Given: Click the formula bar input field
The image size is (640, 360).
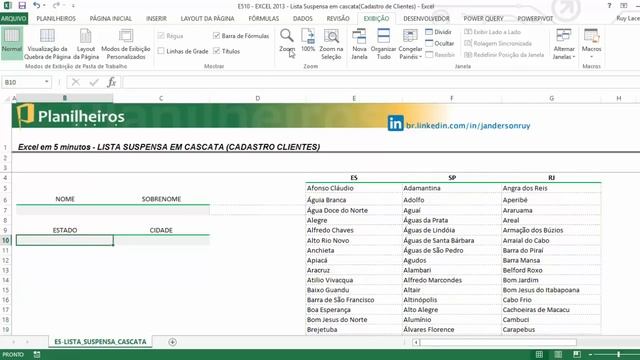Looking at the screenshot, I should 380,82.
